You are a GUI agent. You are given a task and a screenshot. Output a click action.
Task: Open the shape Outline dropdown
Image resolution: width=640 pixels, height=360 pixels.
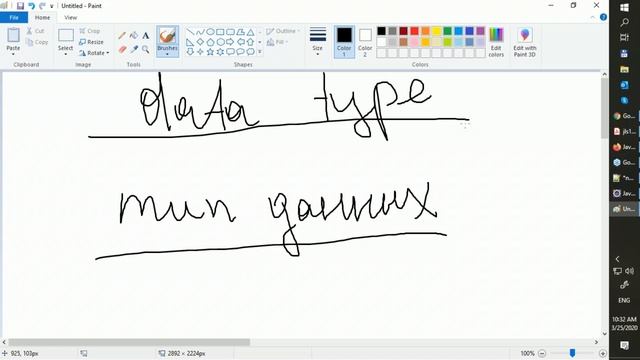point(283,31)
